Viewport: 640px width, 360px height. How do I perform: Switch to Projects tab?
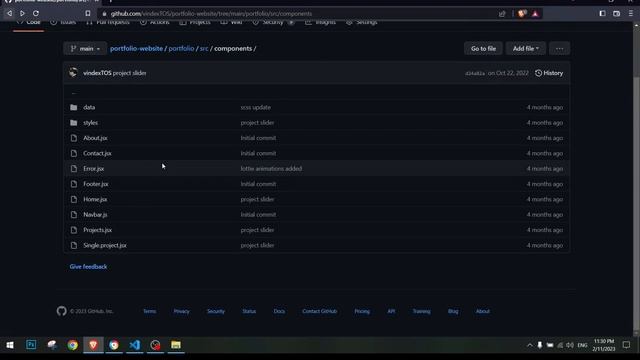tap(195, 22)
